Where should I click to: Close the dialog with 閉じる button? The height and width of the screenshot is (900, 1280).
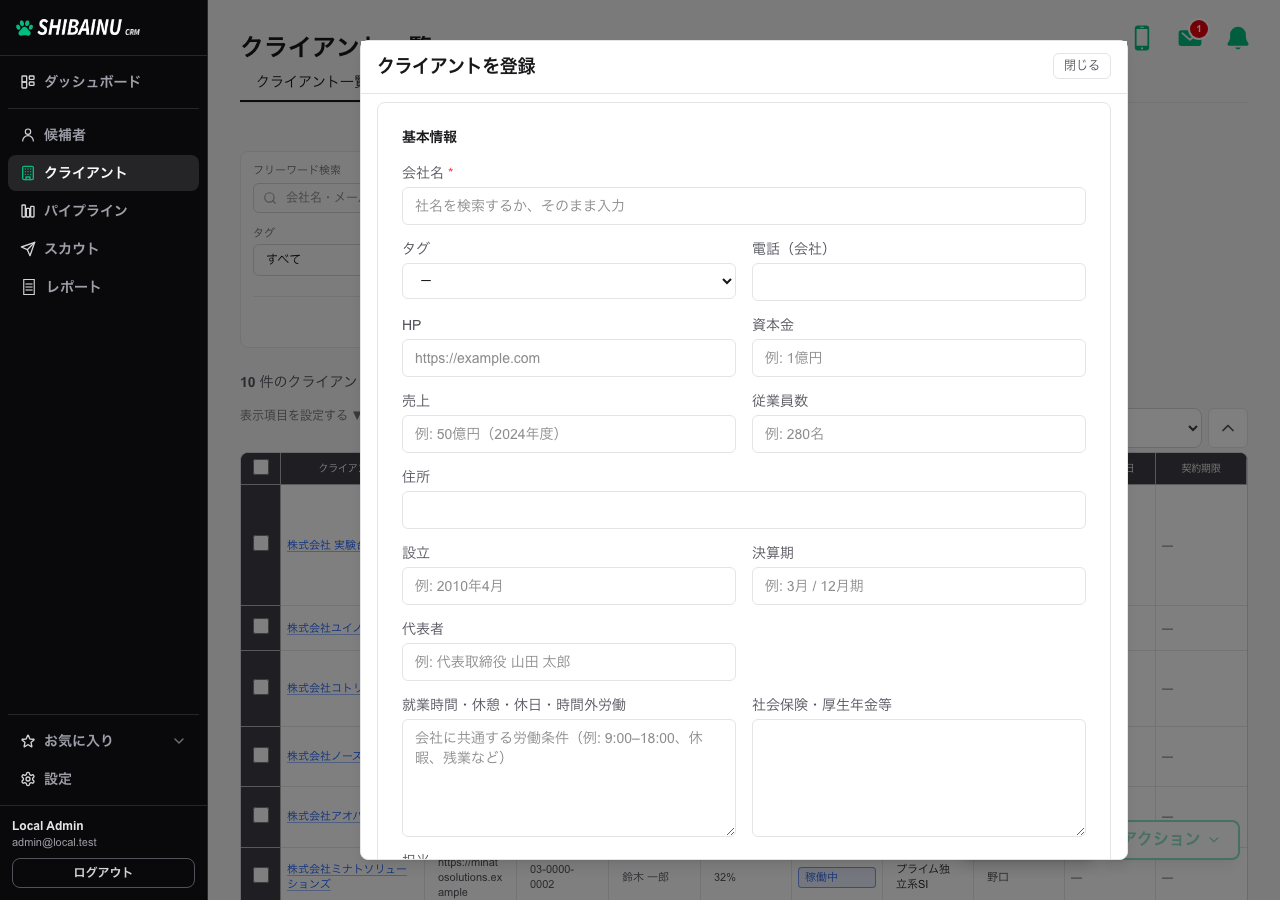(x=1082, y=66)
